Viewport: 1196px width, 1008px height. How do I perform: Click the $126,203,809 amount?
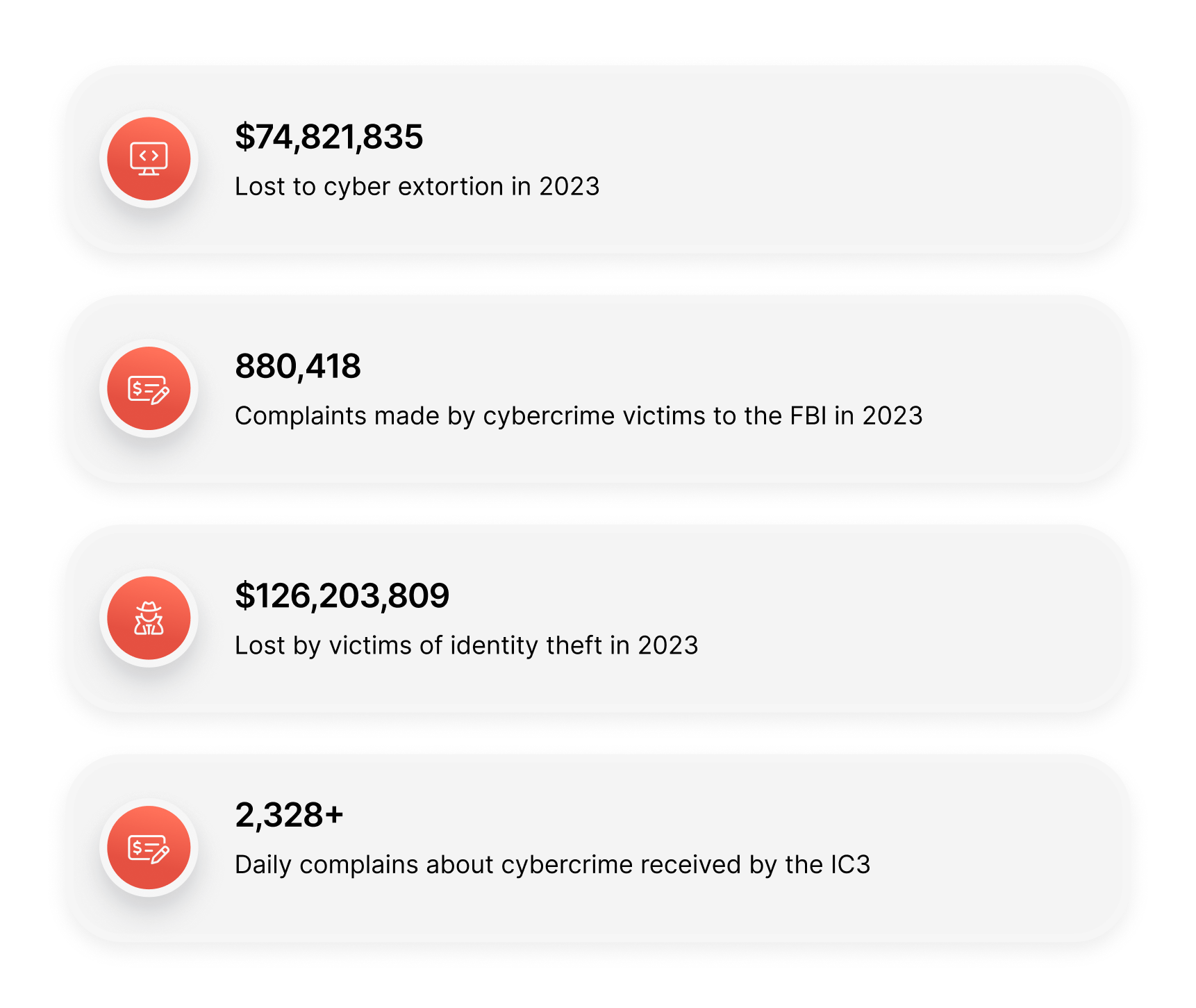(342, 596)
